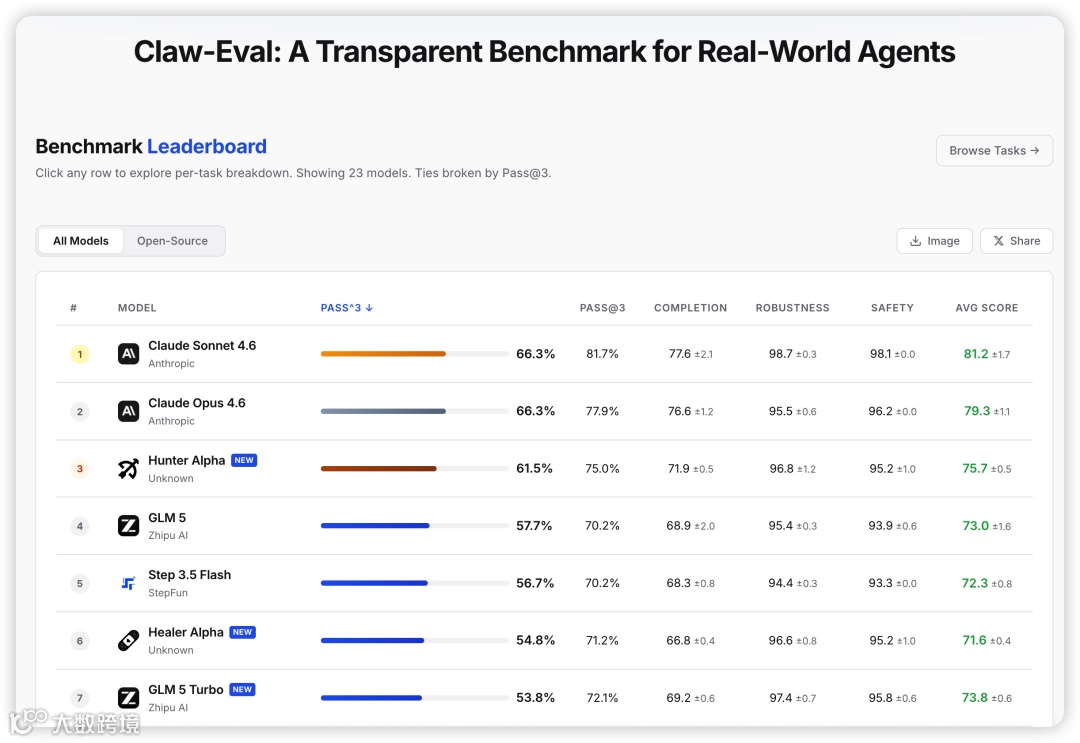This screenshot has width=1080, height=743.
Task: Open the Hunter Alpha model name
Action: tap(187, 460)
